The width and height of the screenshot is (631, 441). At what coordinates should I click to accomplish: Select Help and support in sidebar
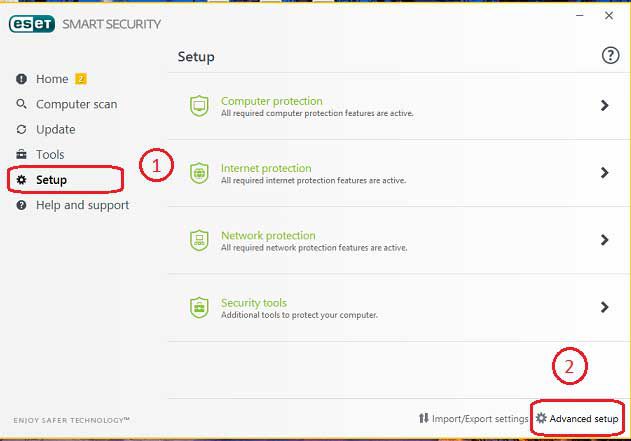pos(82,205)
